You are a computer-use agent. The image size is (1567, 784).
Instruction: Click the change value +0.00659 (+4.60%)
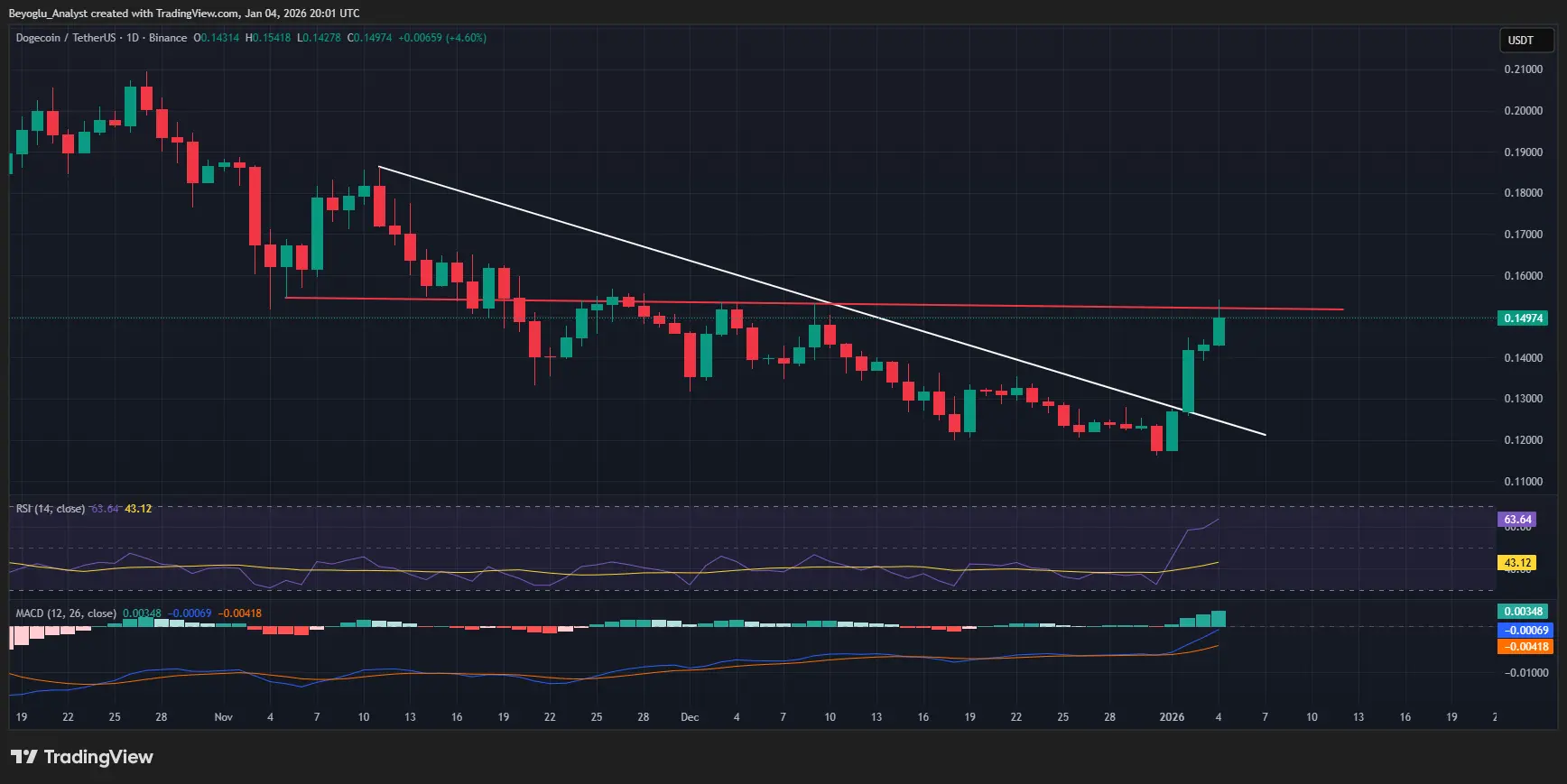pos(442,38)
